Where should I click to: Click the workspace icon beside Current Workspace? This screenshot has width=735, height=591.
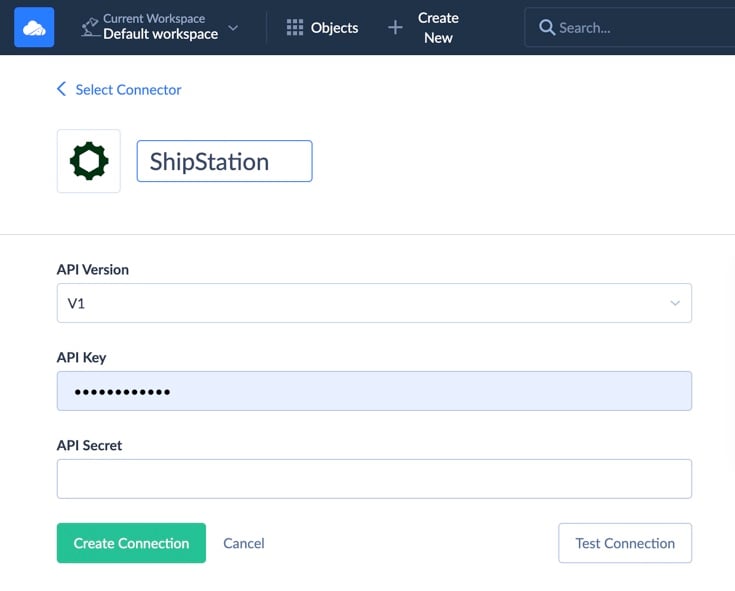click(x=89, y=27)
